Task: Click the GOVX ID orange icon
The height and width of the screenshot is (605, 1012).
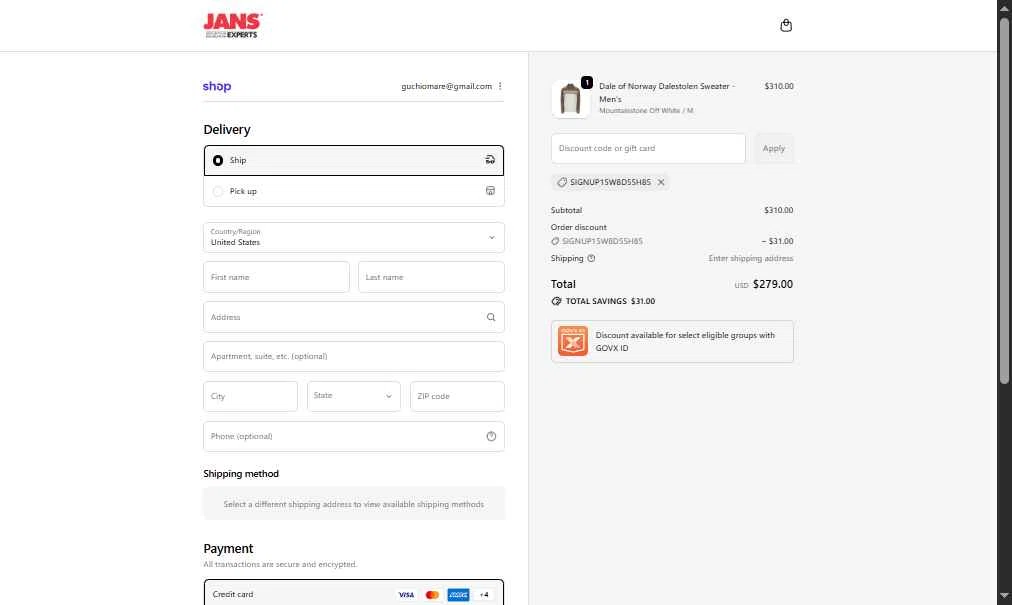Action: [x=573, y=341]
